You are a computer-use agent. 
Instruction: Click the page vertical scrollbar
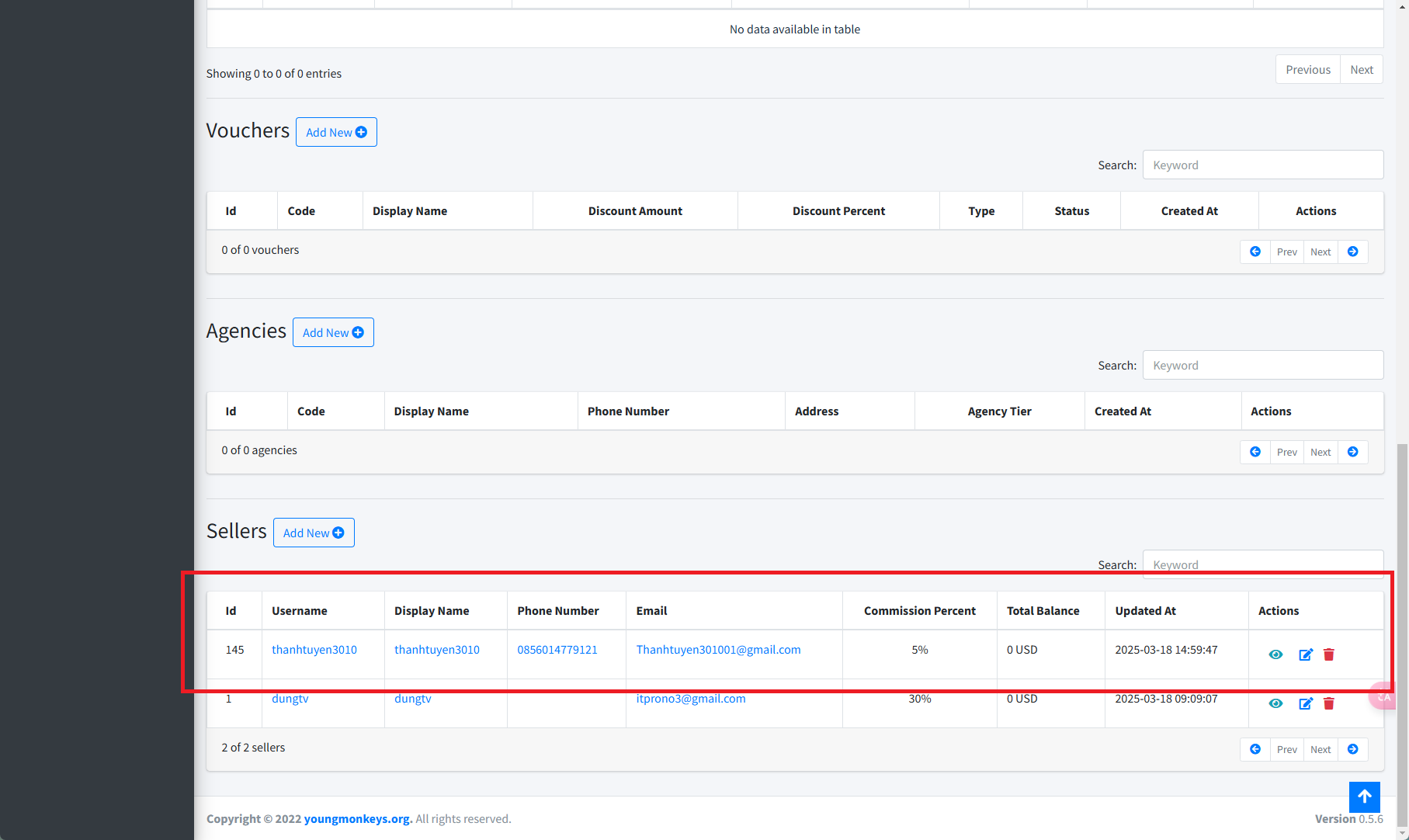1402,637
